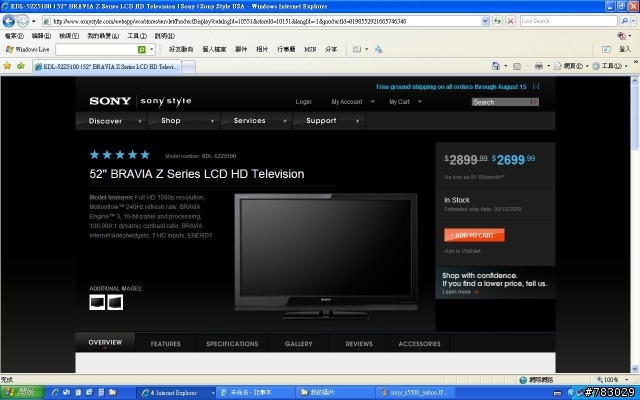
Task: Switch to the ACCESSORIES tab
Action: (x=419, y=343)
